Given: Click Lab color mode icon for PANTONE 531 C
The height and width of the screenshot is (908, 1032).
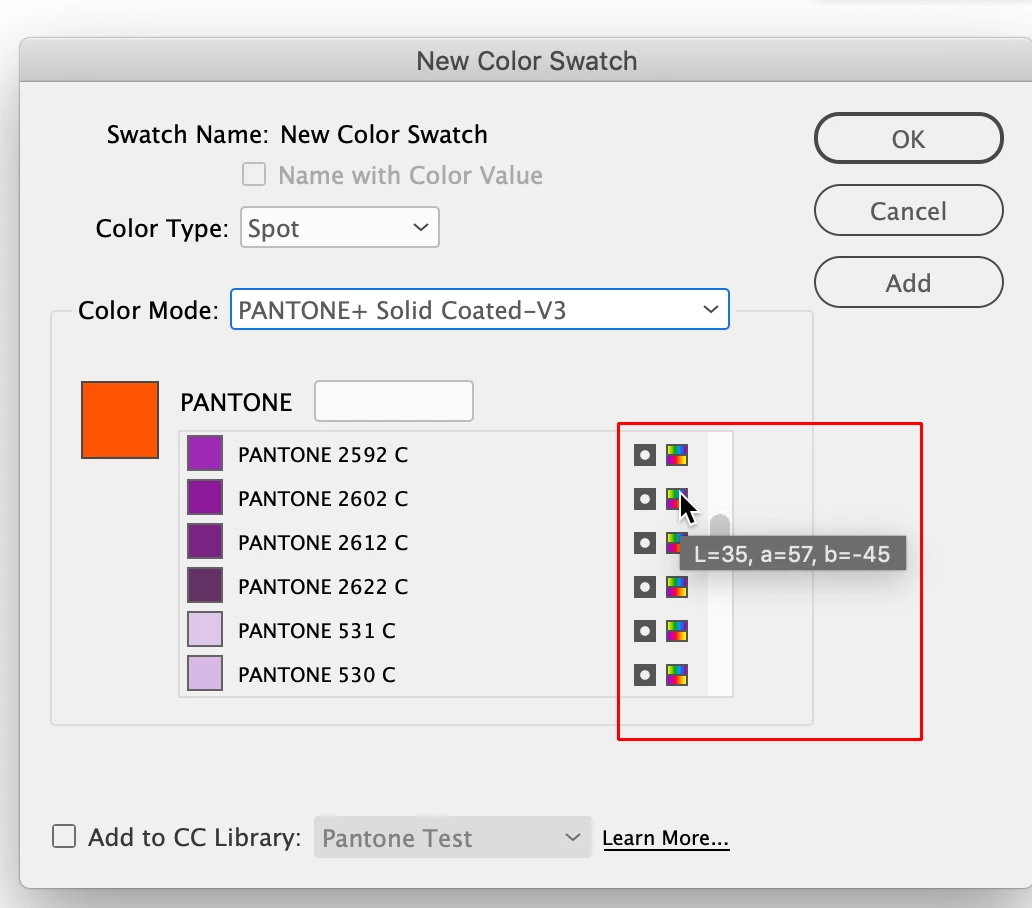Looking at the screenshot, I should click(x=677, y=631).
